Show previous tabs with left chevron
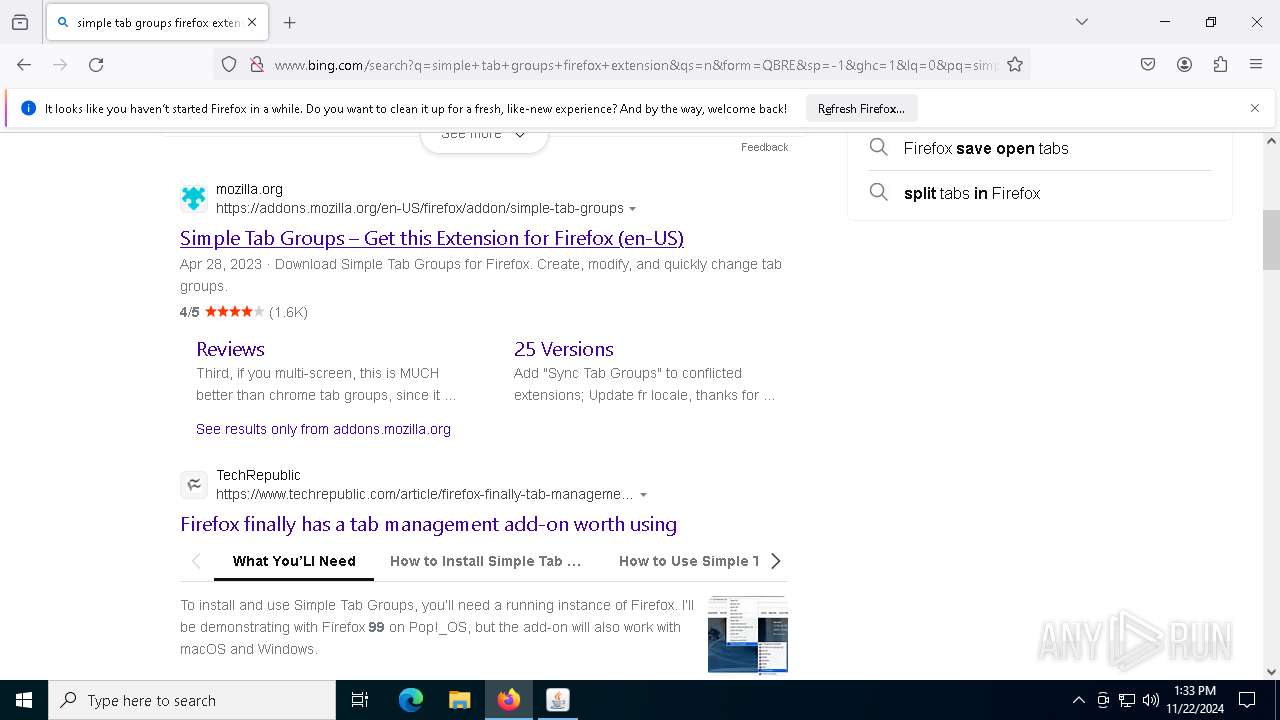1280x720 pixels. click(x=196, y=561)
